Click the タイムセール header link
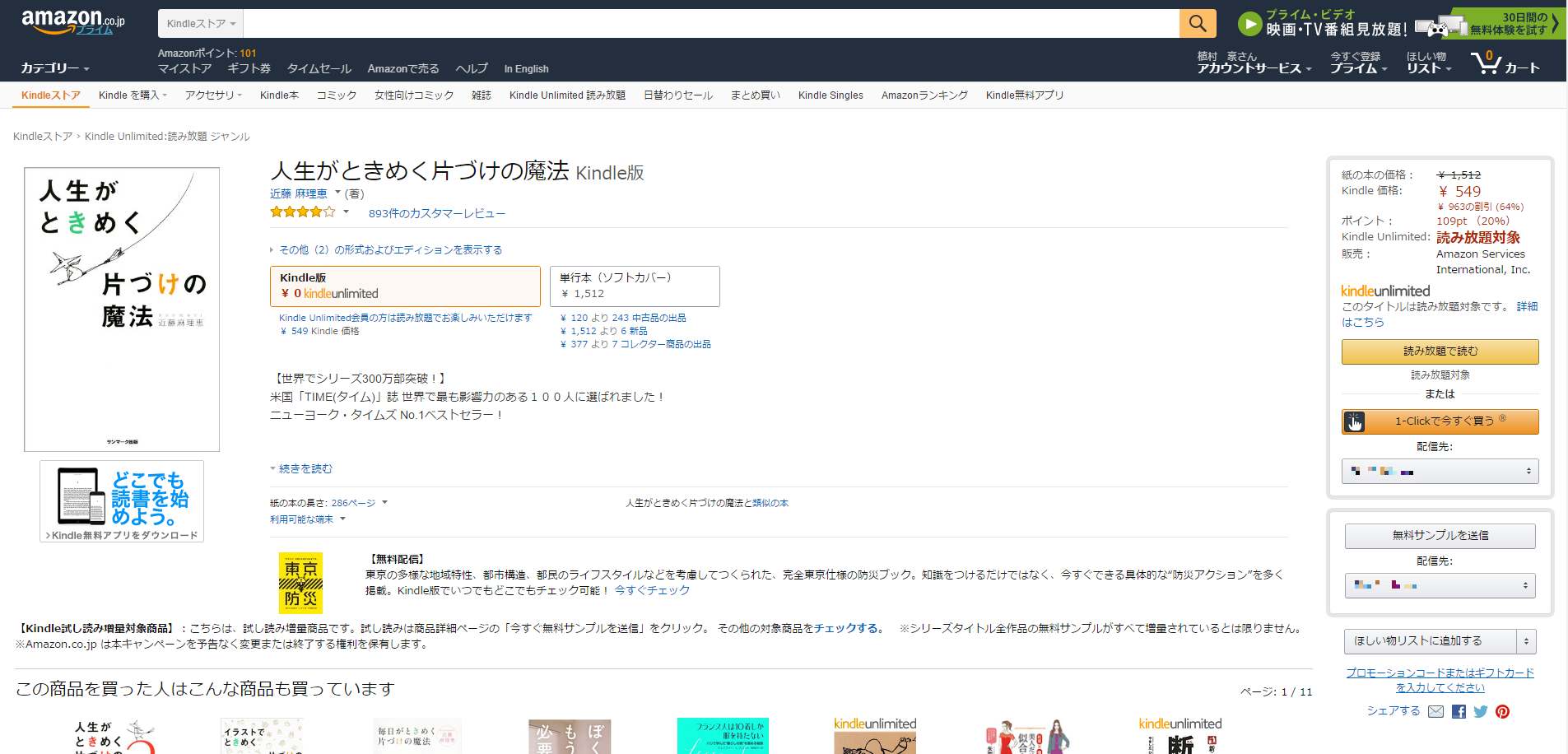Viewport: 1568px width, 754px height. pyautogui.click(x=319, y=69)
